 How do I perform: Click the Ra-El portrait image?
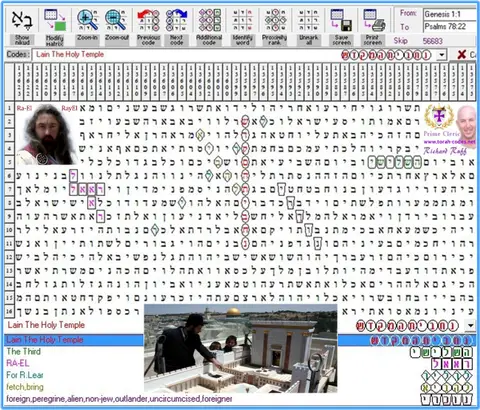click(x=47, y=134)
